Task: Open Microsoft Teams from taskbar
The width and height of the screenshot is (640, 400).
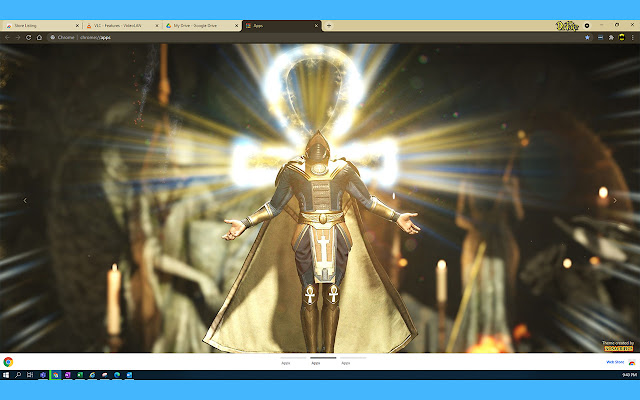Action: (43, 375)
